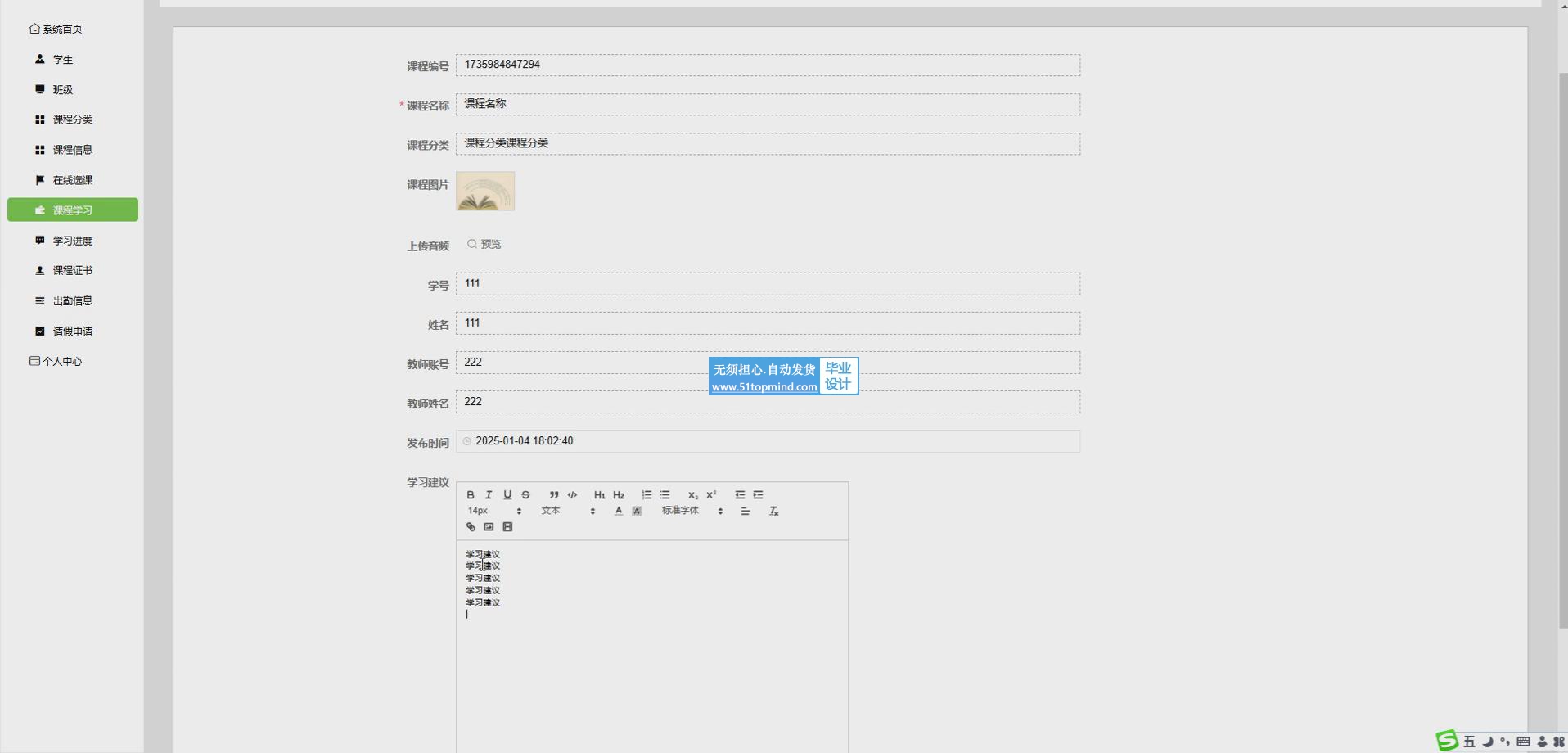The height and width of the screenshot is (753, 1568).
Task: Open the 文本 heading style dropdown
Action: pos(568,511)
